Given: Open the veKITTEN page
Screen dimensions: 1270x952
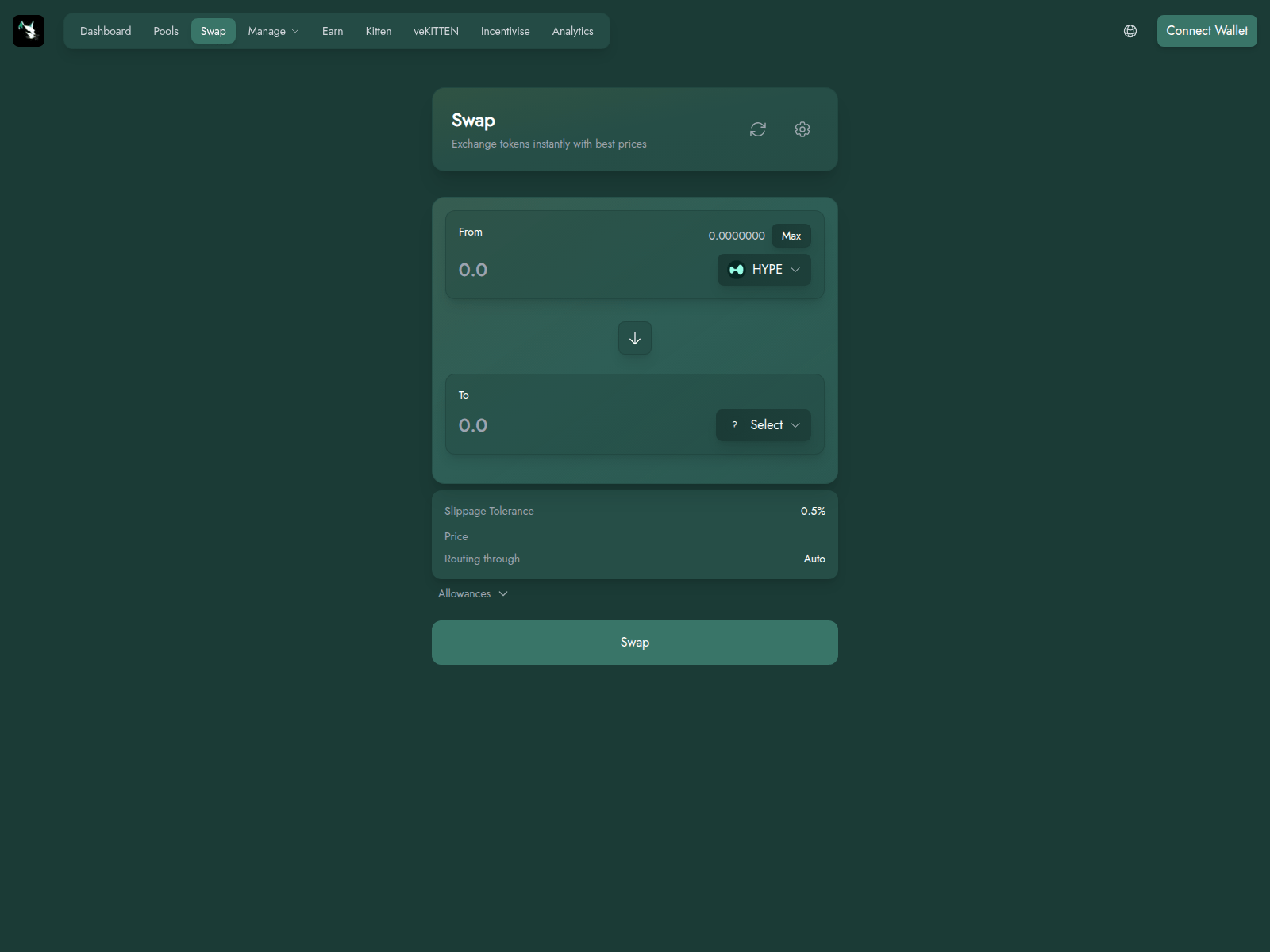Looking at the screenshot, I should [x=436, y=31].
